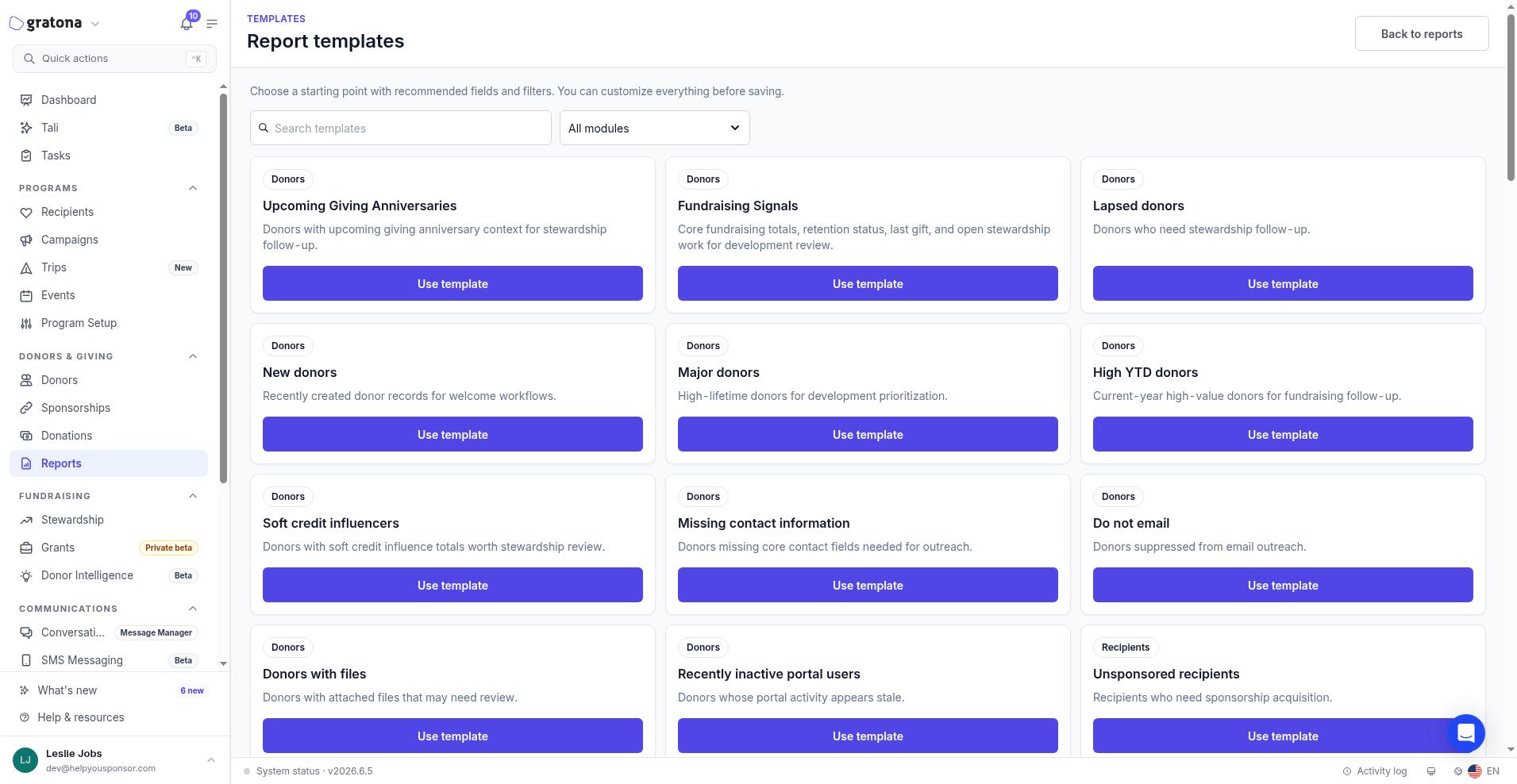
Task: Open Conversations in the sidebar
Action: point(109,632)
